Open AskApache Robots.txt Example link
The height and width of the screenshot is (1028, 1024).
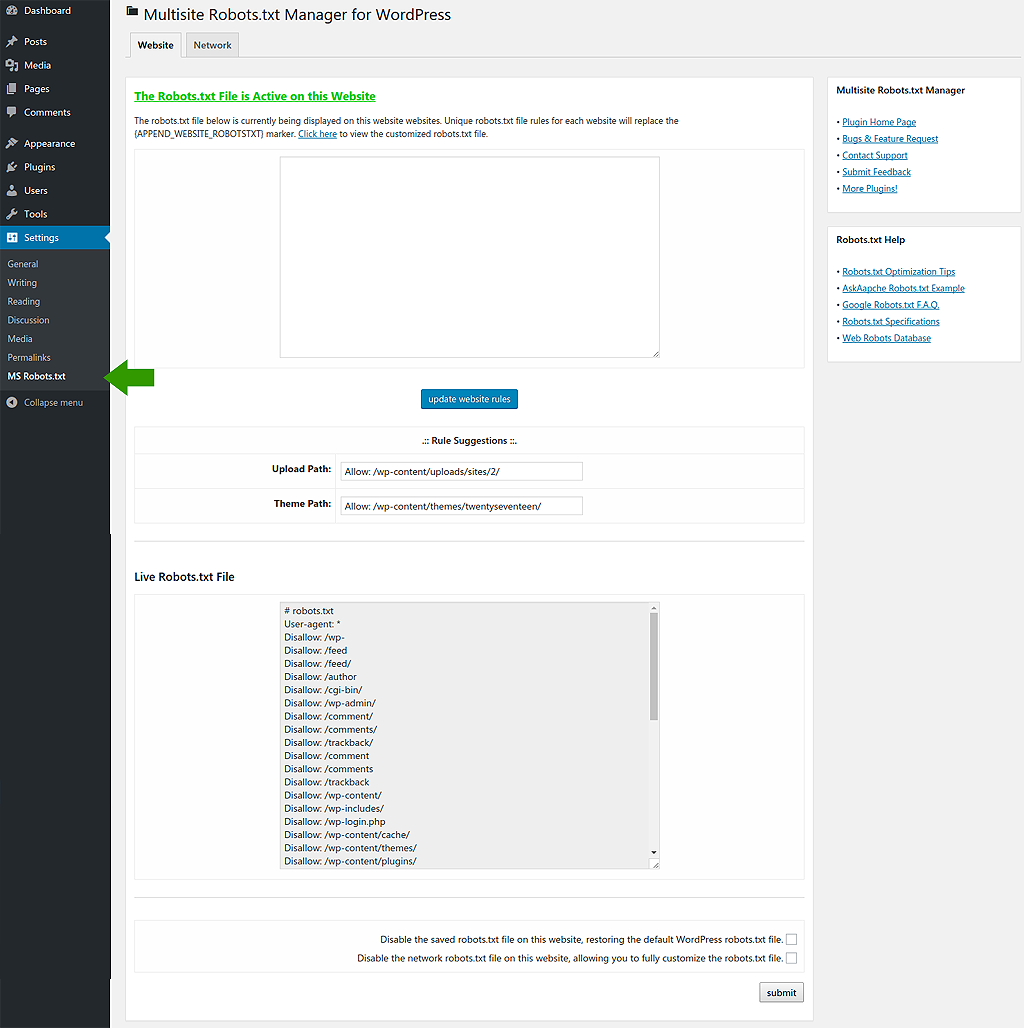click(903, 288)
